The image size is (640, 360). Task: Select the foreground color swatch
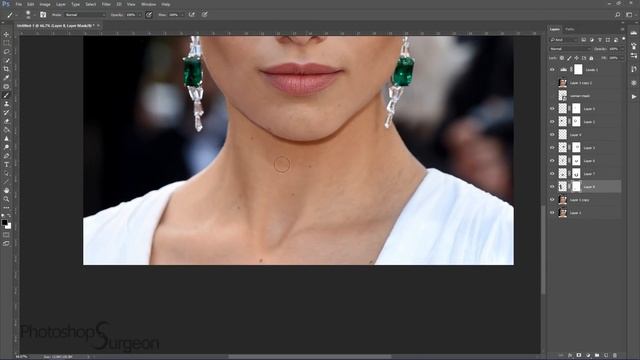[4, 222]
